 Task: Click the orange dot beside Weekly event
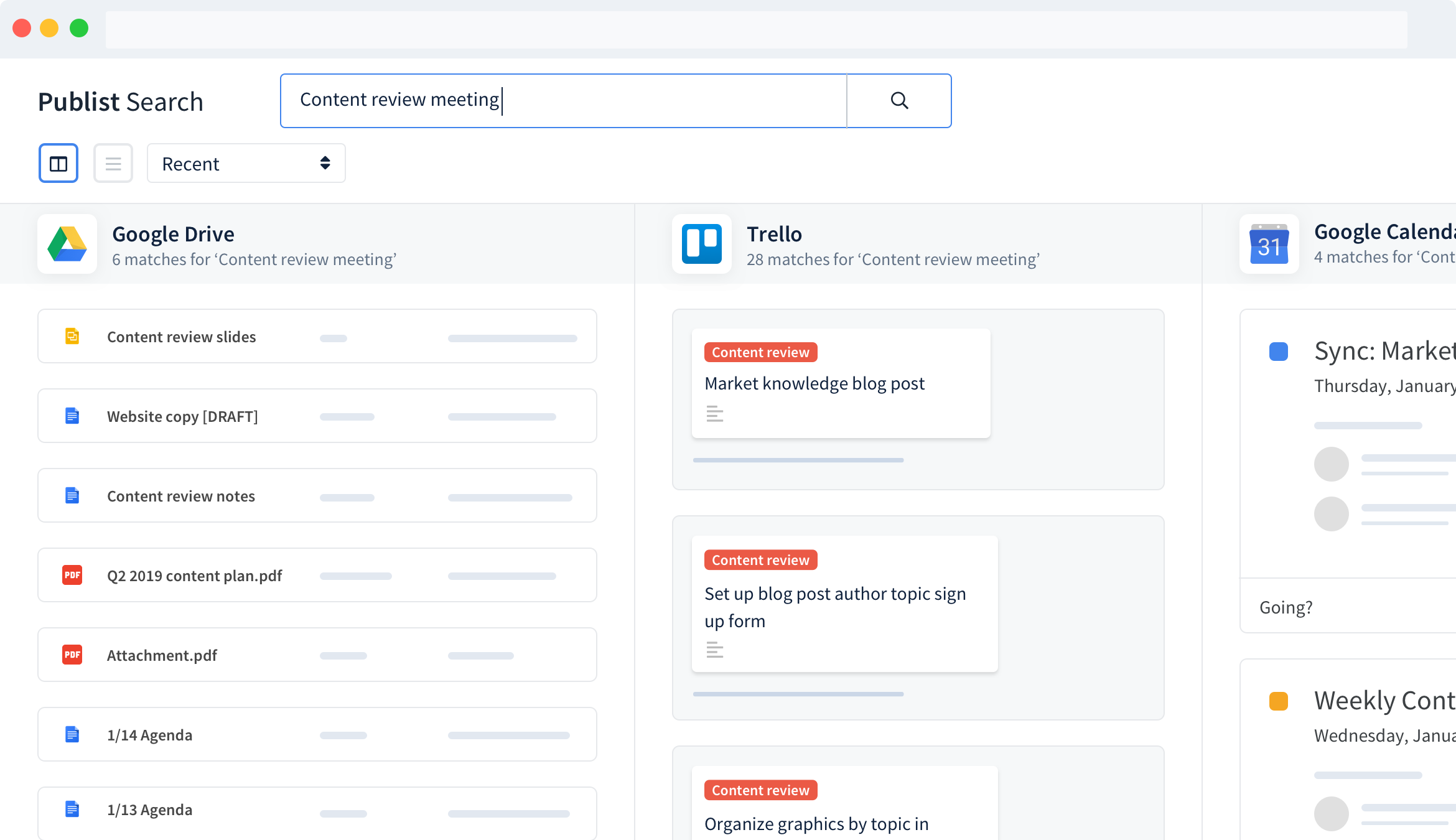(1278, 701)
